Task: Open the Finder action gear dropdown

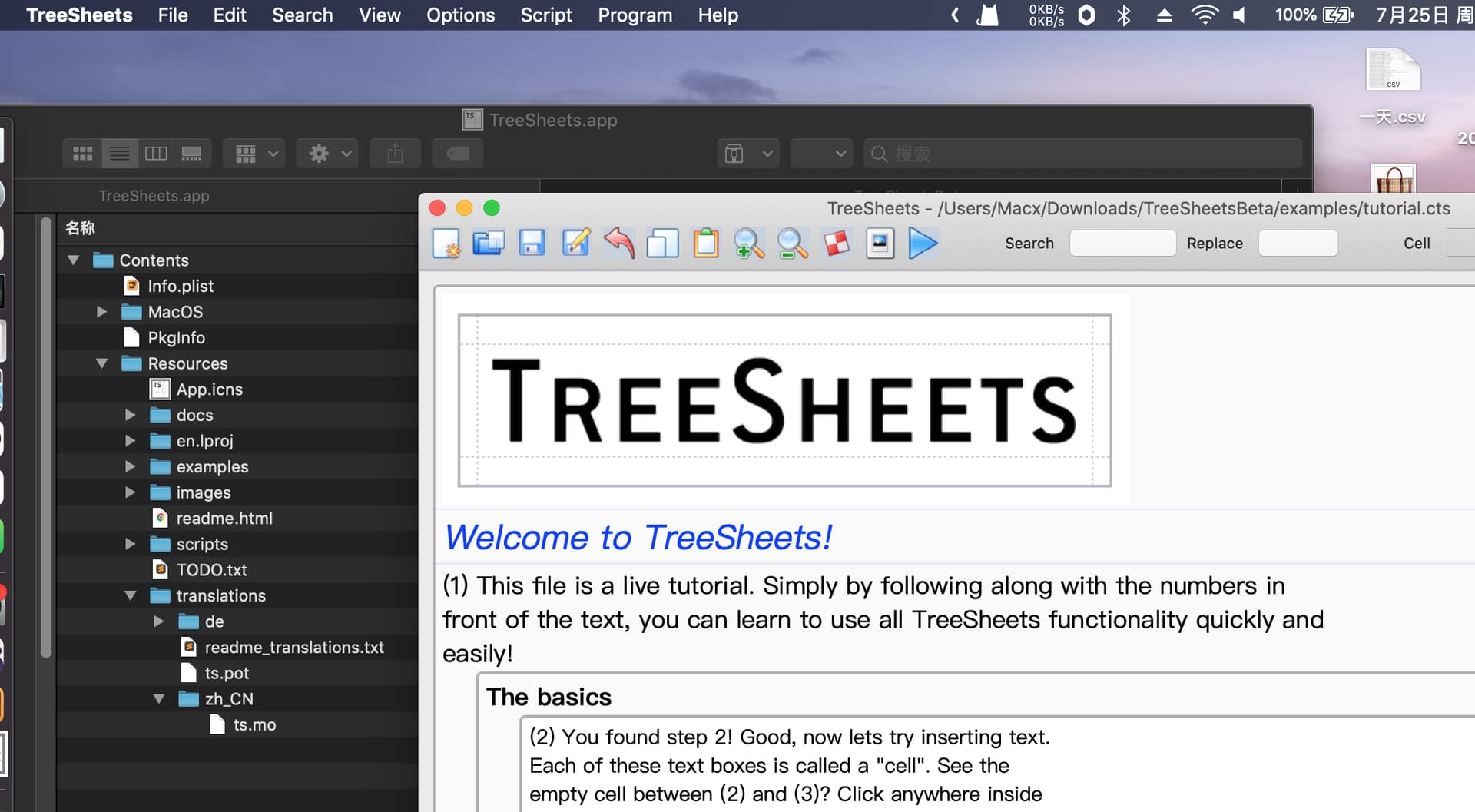Action: pos(329,154)
